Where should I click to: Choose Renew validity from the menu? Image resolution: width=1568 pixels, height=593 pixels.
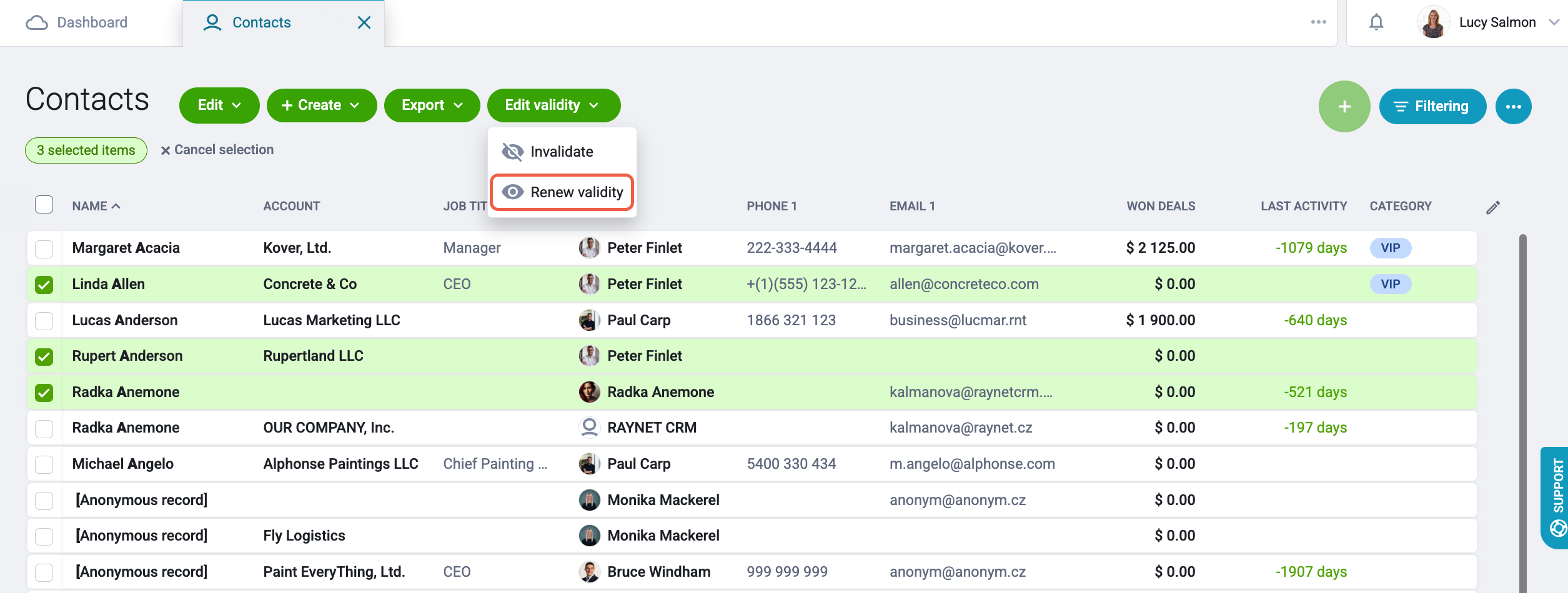click(x=562, y=192)
